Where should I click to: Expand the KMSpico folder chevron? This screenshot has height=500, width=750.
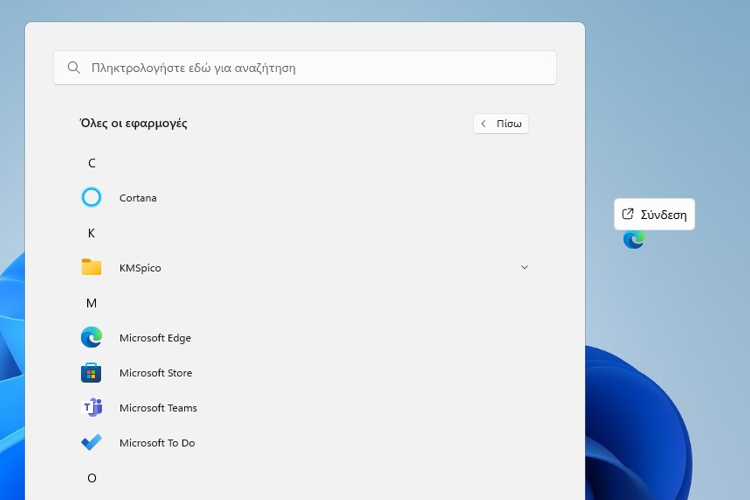pyautogui.click(x=524, y=267)
